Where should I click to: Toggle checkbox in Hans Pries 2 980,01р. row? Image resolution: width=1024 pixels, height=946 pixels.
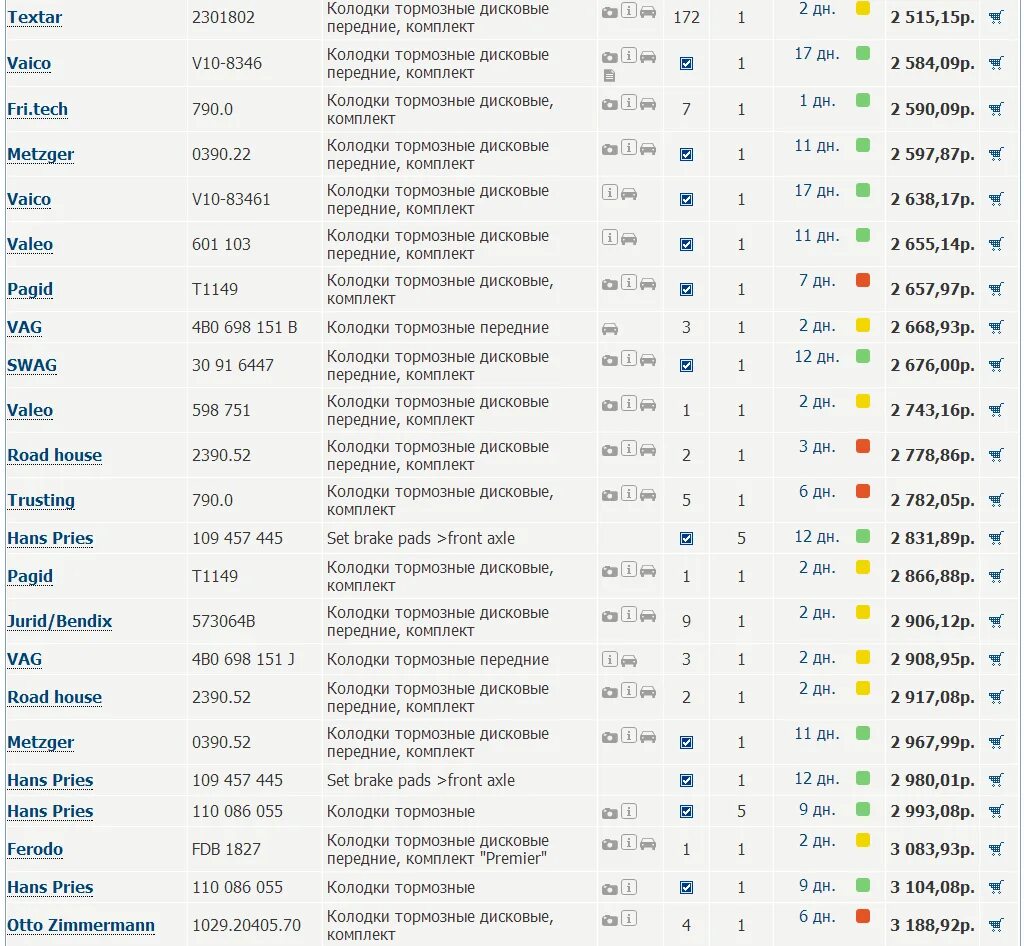tap(686, 780)
